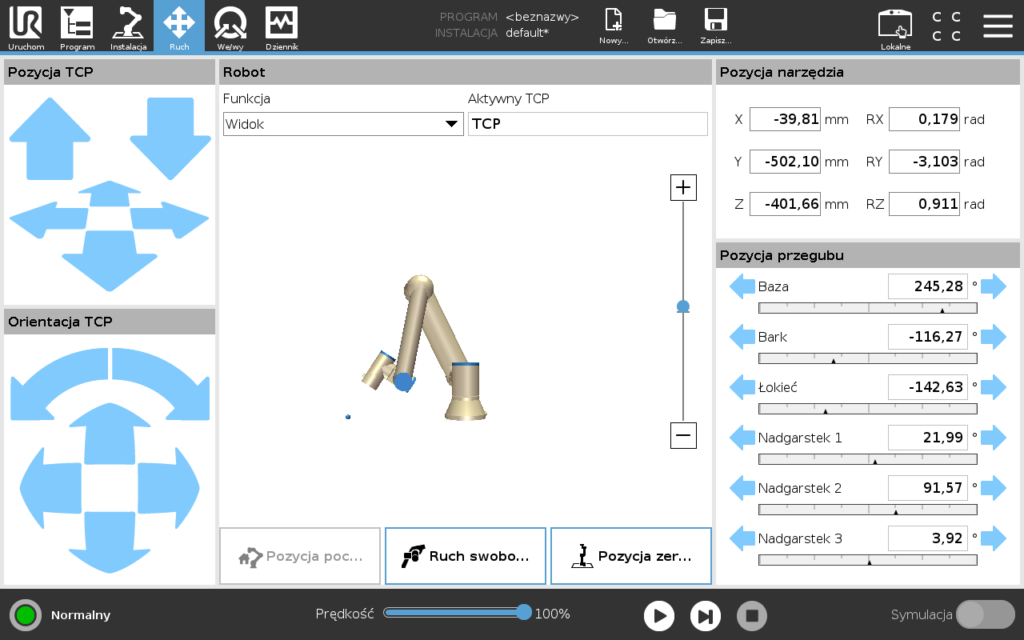This screenshot has width=1024, height=640.
Task: Move TCP forward with large lower down arrow
Action: tap(109, 261)
